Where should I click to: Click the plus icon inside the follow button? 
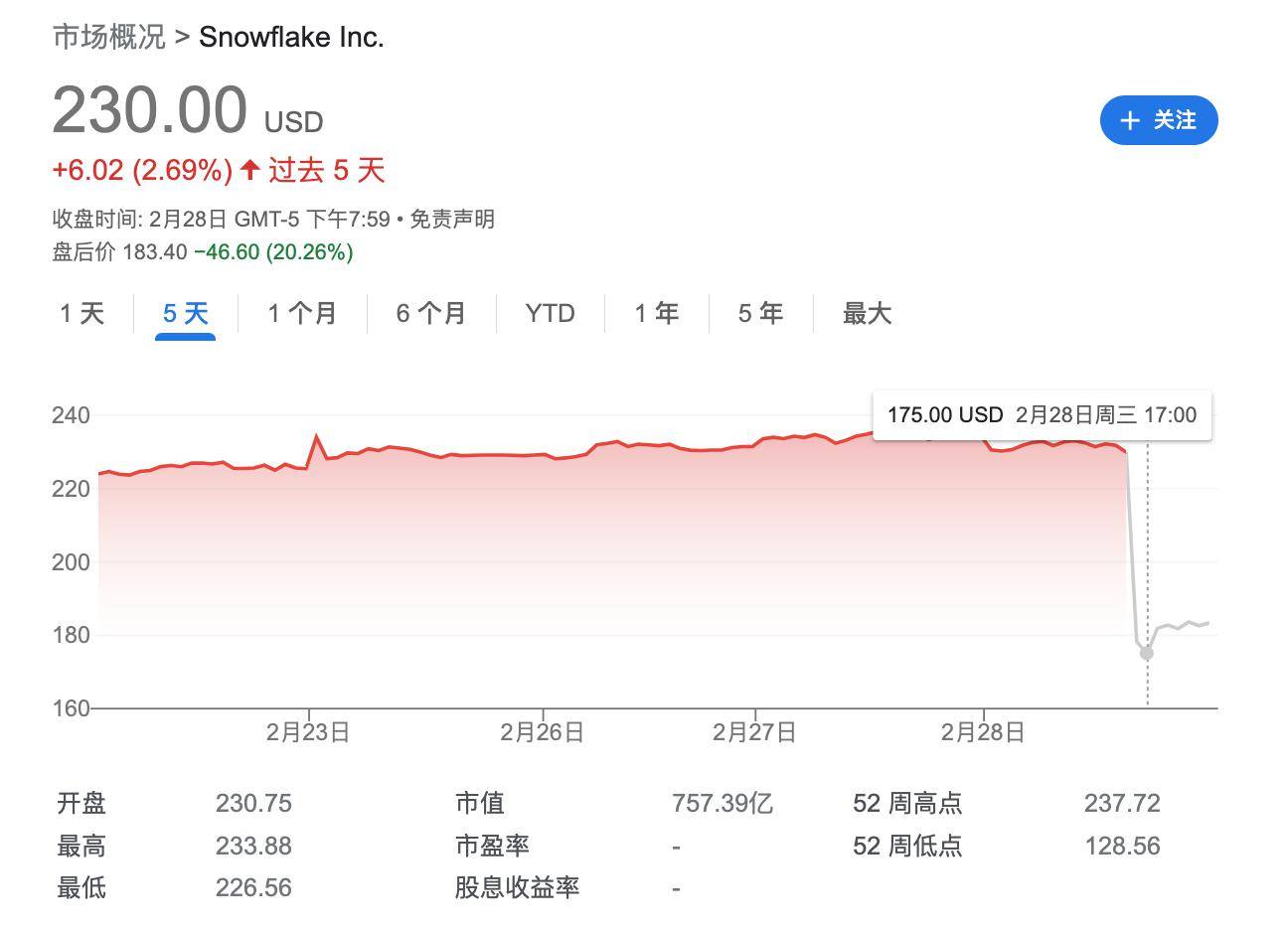coord(1128,120)
